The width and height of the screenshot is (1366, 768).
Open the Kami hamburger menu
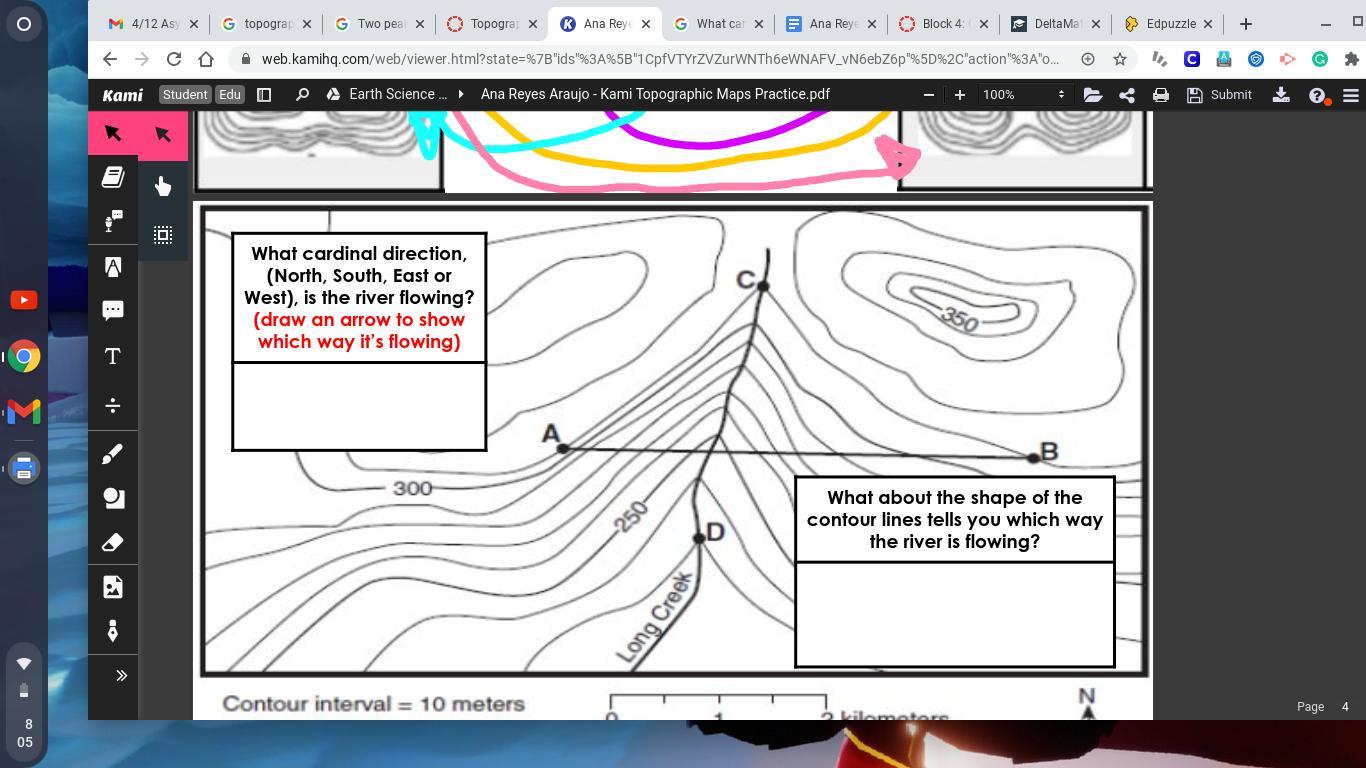point(1351,95)
